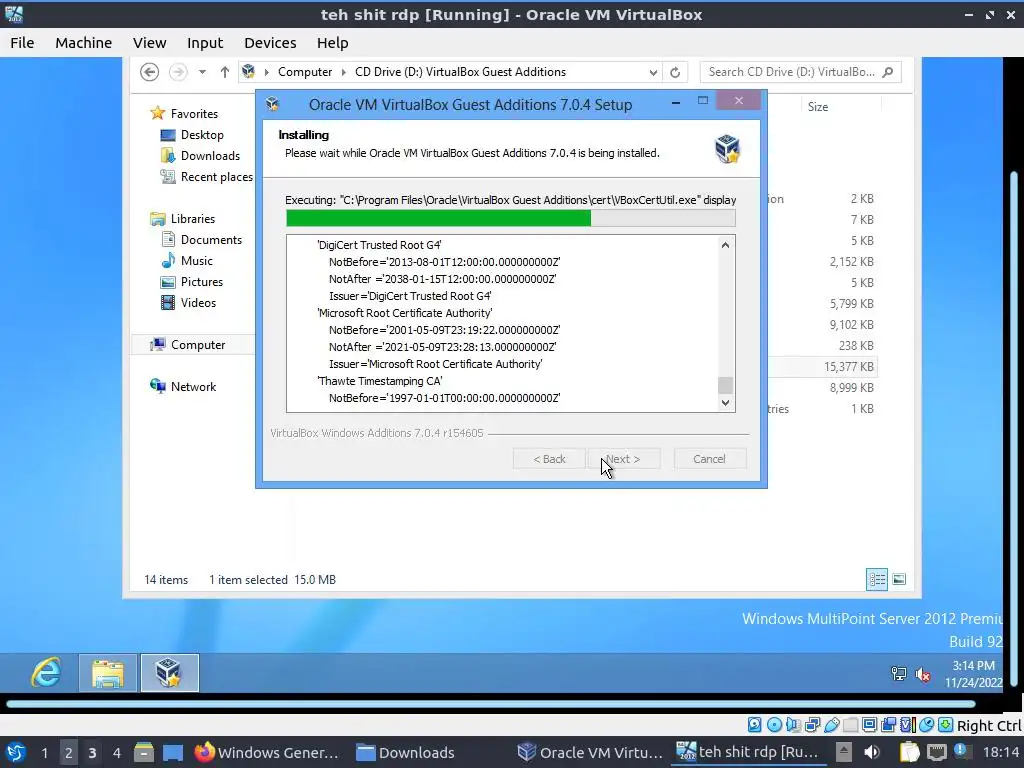Refresh the Explorer address bar location

tap(675, 72)
